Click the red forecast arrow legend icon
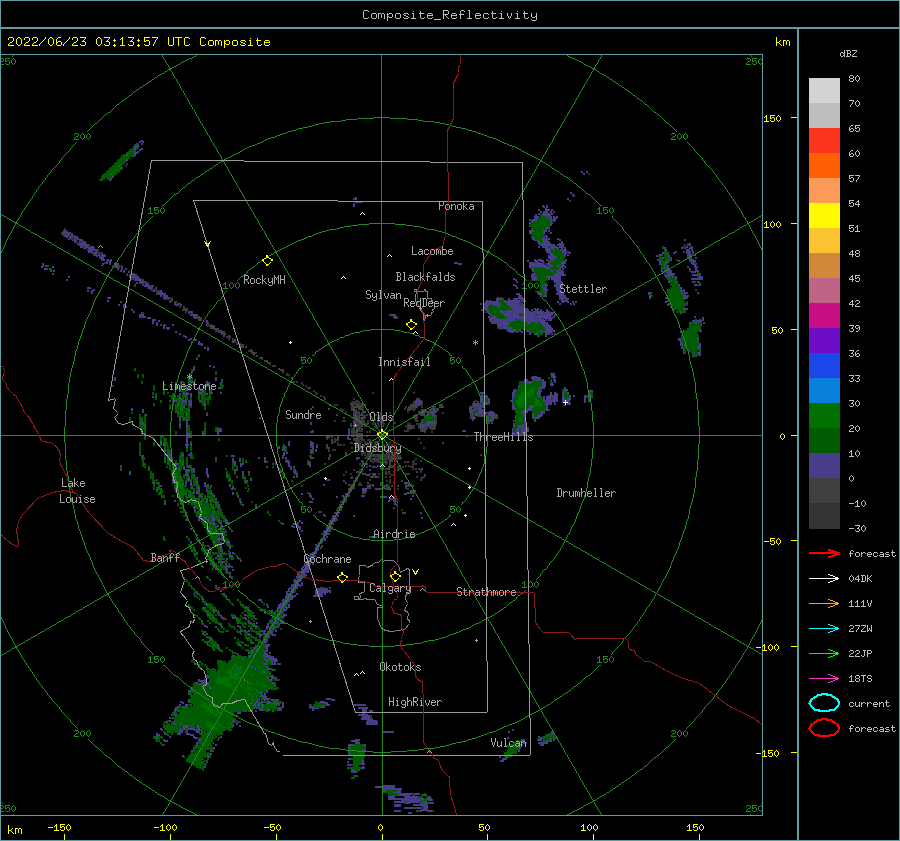Viewport: 900px width, 841px height. 824,553
